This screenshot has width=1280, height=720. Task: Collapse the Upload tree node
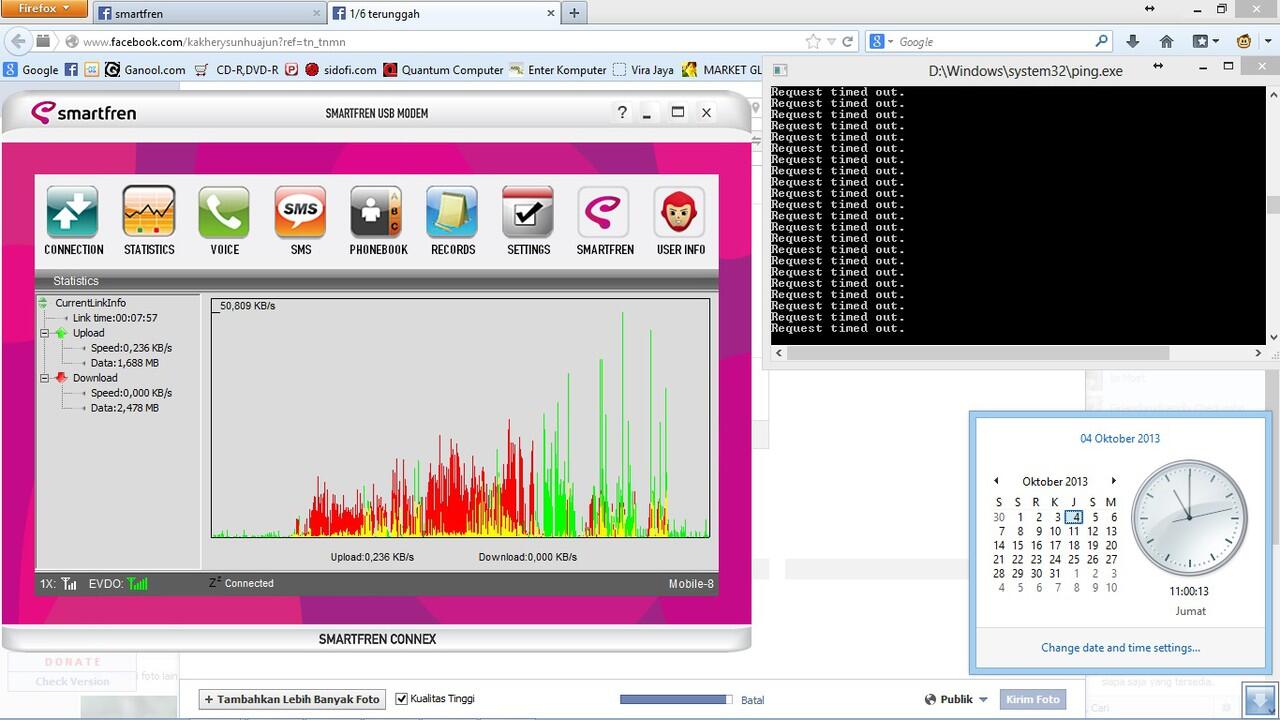[x=45, y=333]
